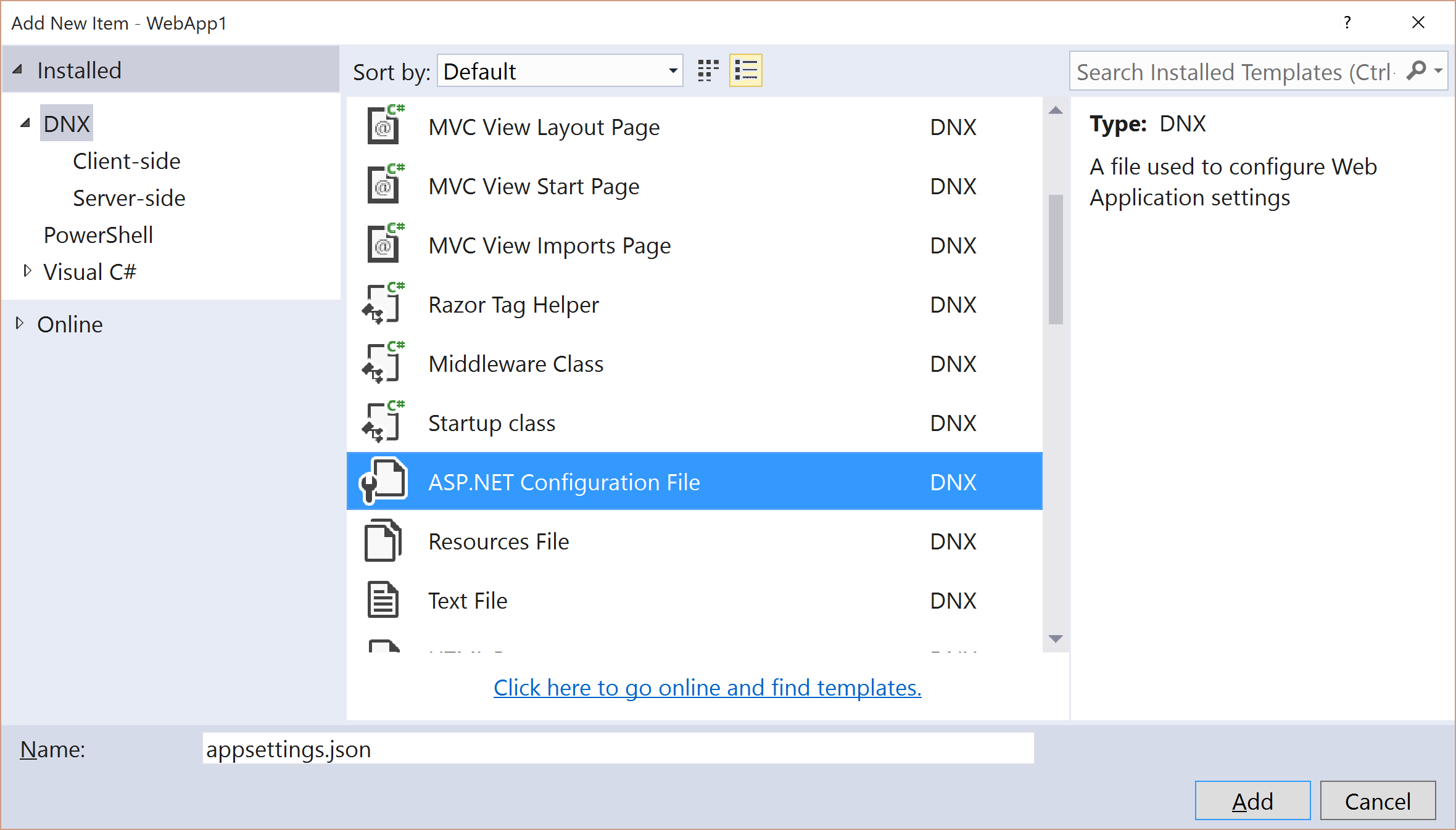Click link to find templates online
The width and height of the screenshot is (1456, 830).
707,687
